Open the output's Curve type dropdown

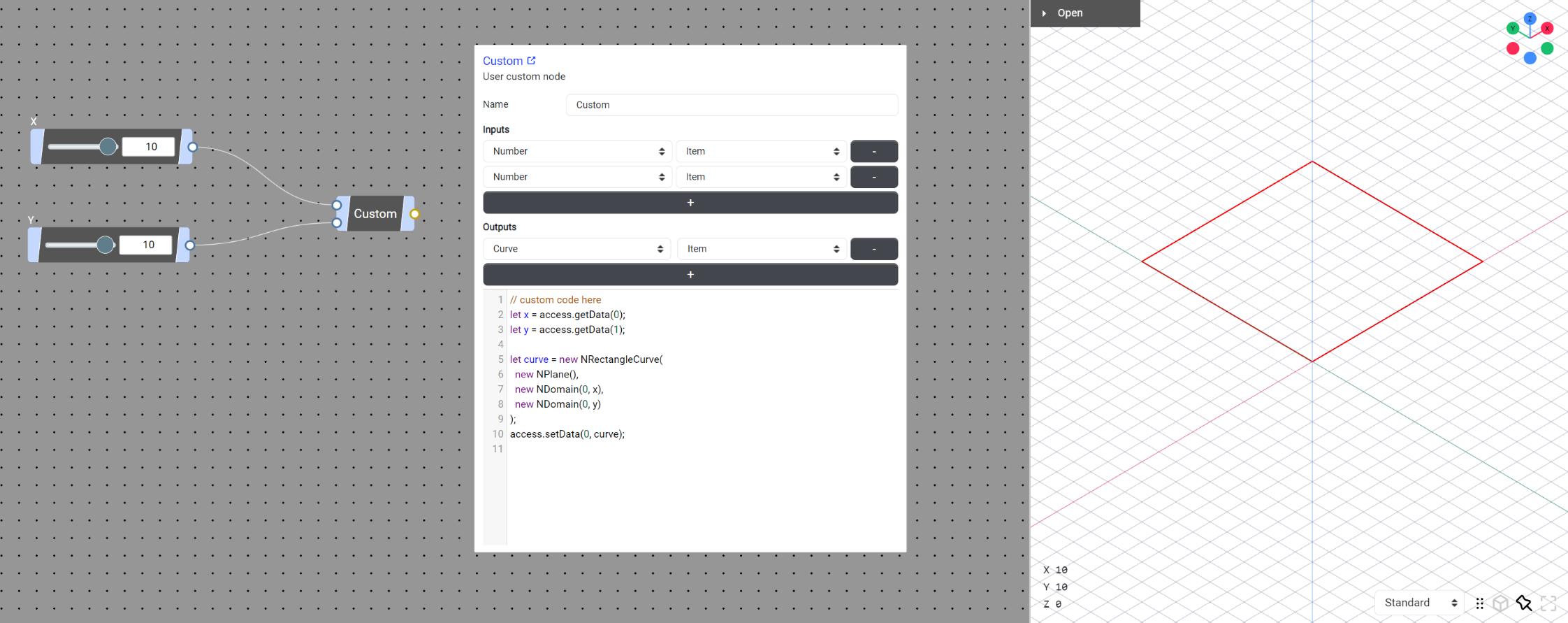pos(576,249)
